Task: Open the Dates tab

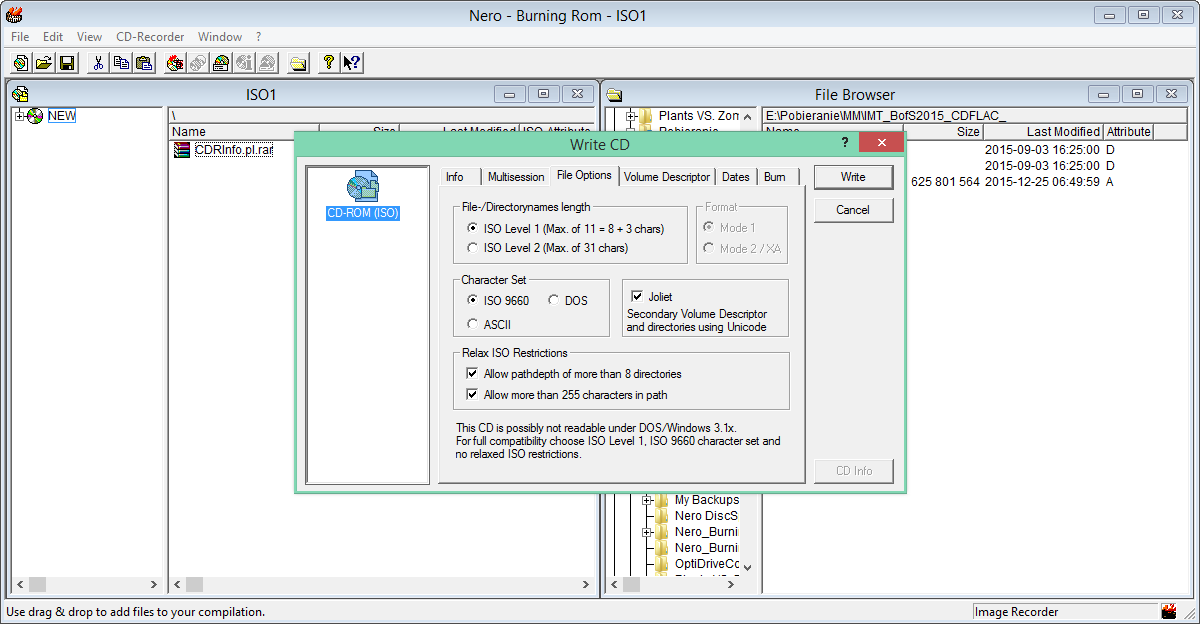Action: point(736,177)
